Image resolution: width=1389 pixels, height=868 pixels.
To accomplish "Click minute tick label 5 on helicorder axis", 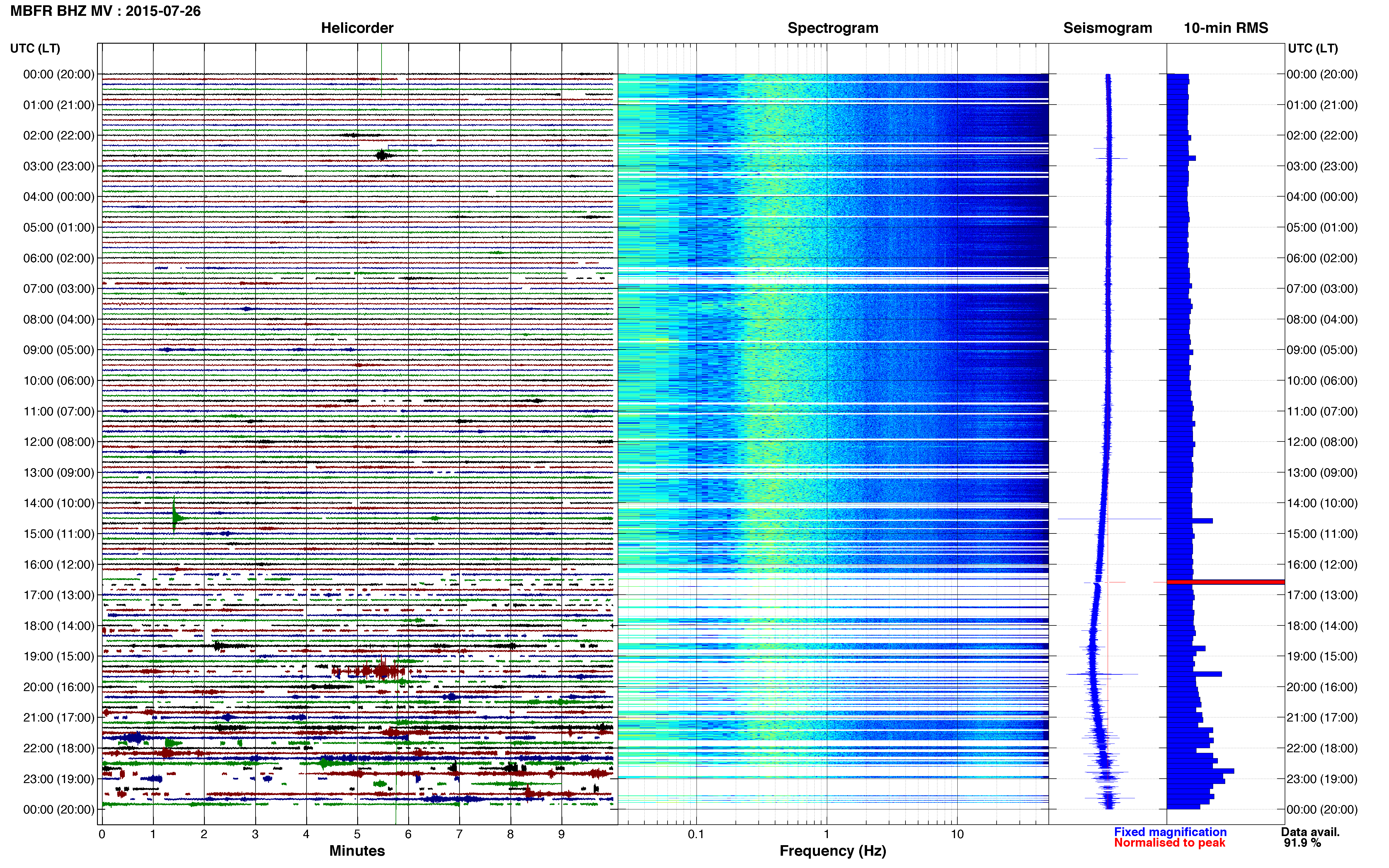I will coord(357,834).
